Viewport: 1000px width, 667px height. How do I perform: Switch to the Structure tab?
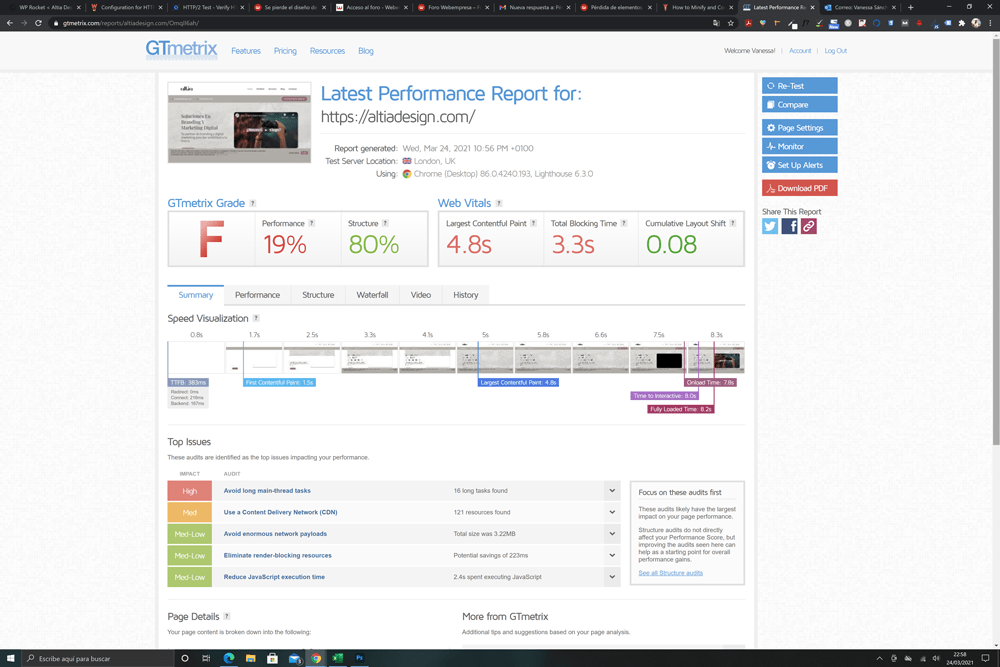click(318, 295)
